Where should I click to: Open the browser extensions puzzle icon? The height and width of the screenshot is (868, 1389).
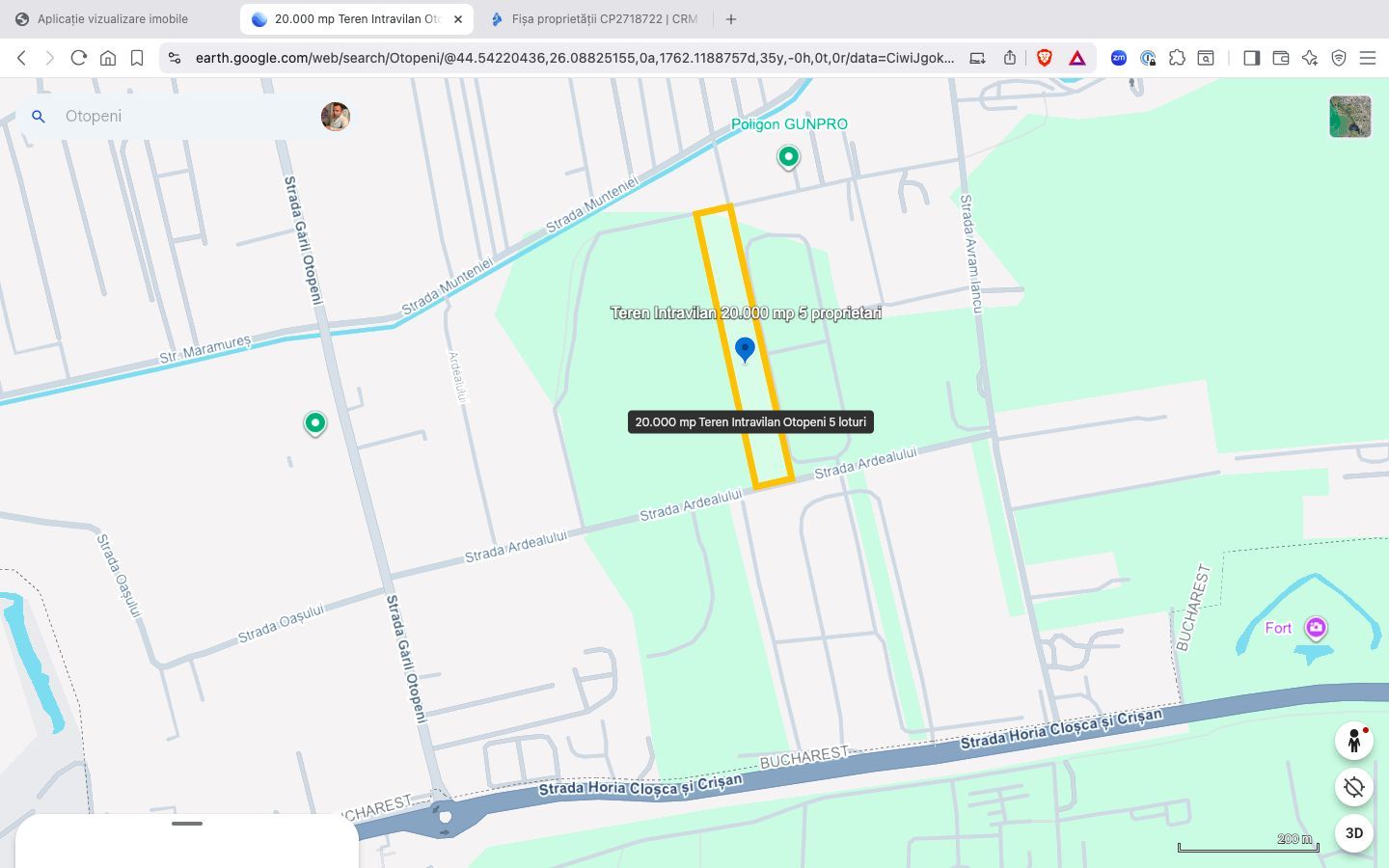click(x=1178, y=58)
